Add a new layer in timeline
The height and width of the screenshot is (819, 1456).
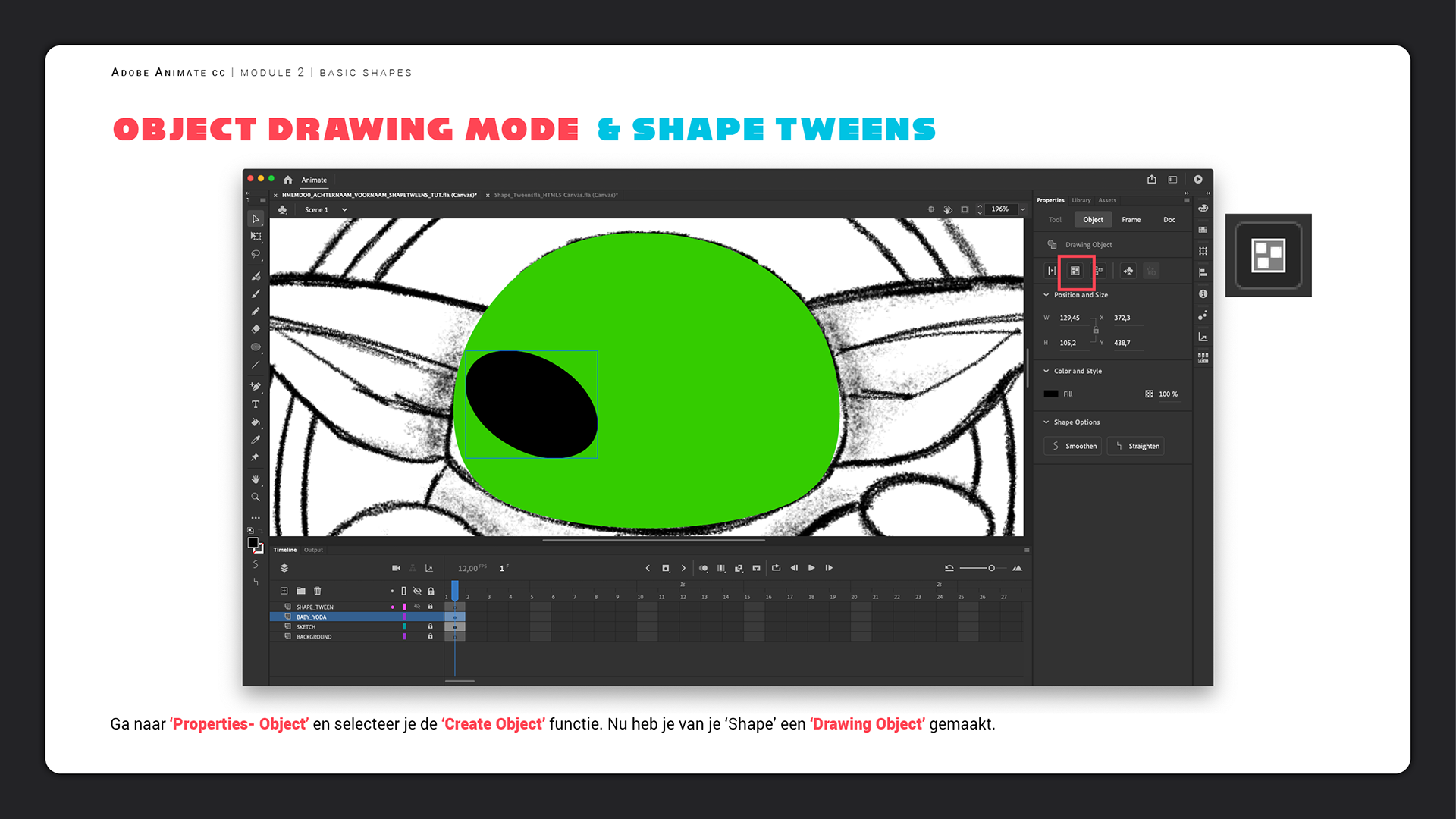284,591
